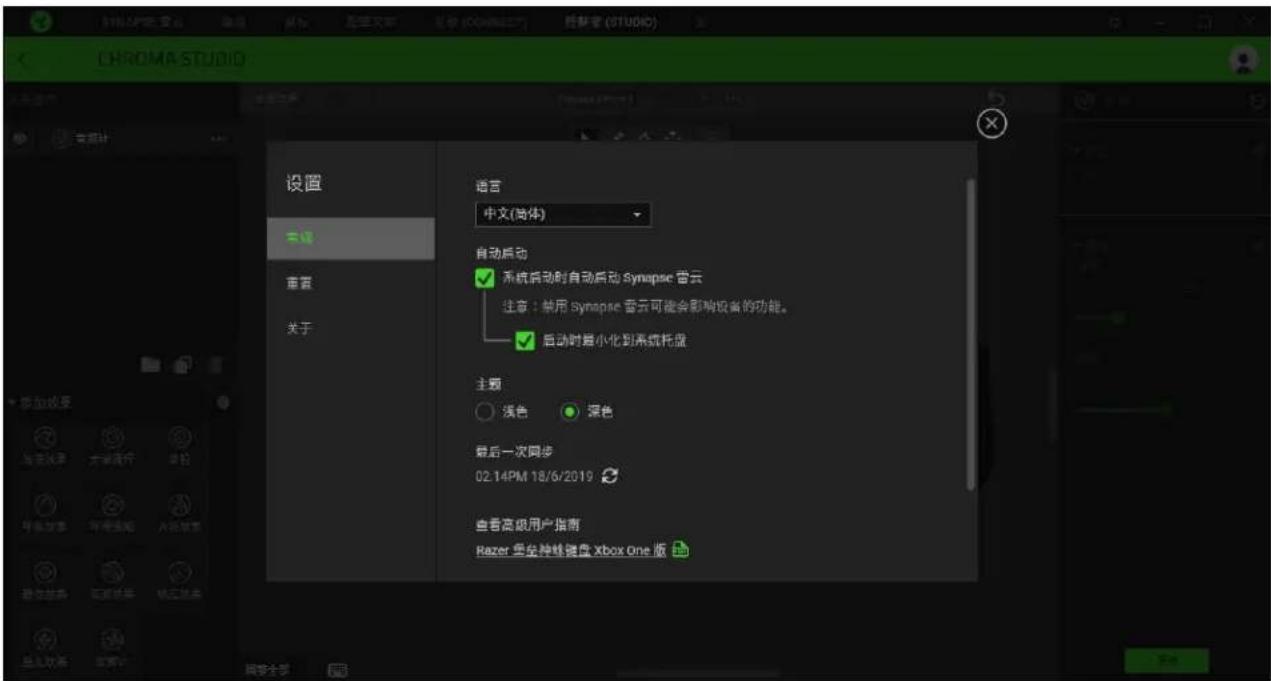
Task: Open the language dropdown showing 中文(简体)
Action: (x=562, y=214)
